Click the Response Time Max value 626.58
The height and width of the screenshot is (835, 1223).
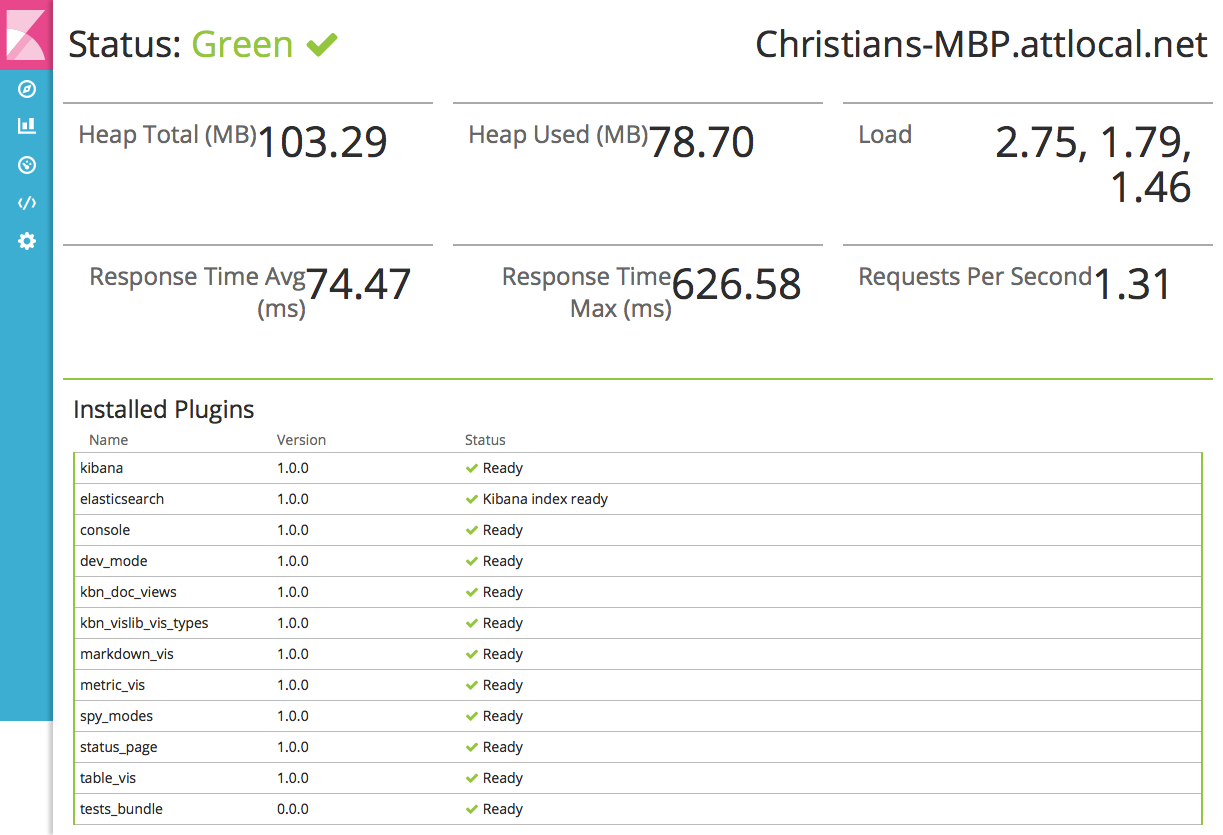click(737, 284)
